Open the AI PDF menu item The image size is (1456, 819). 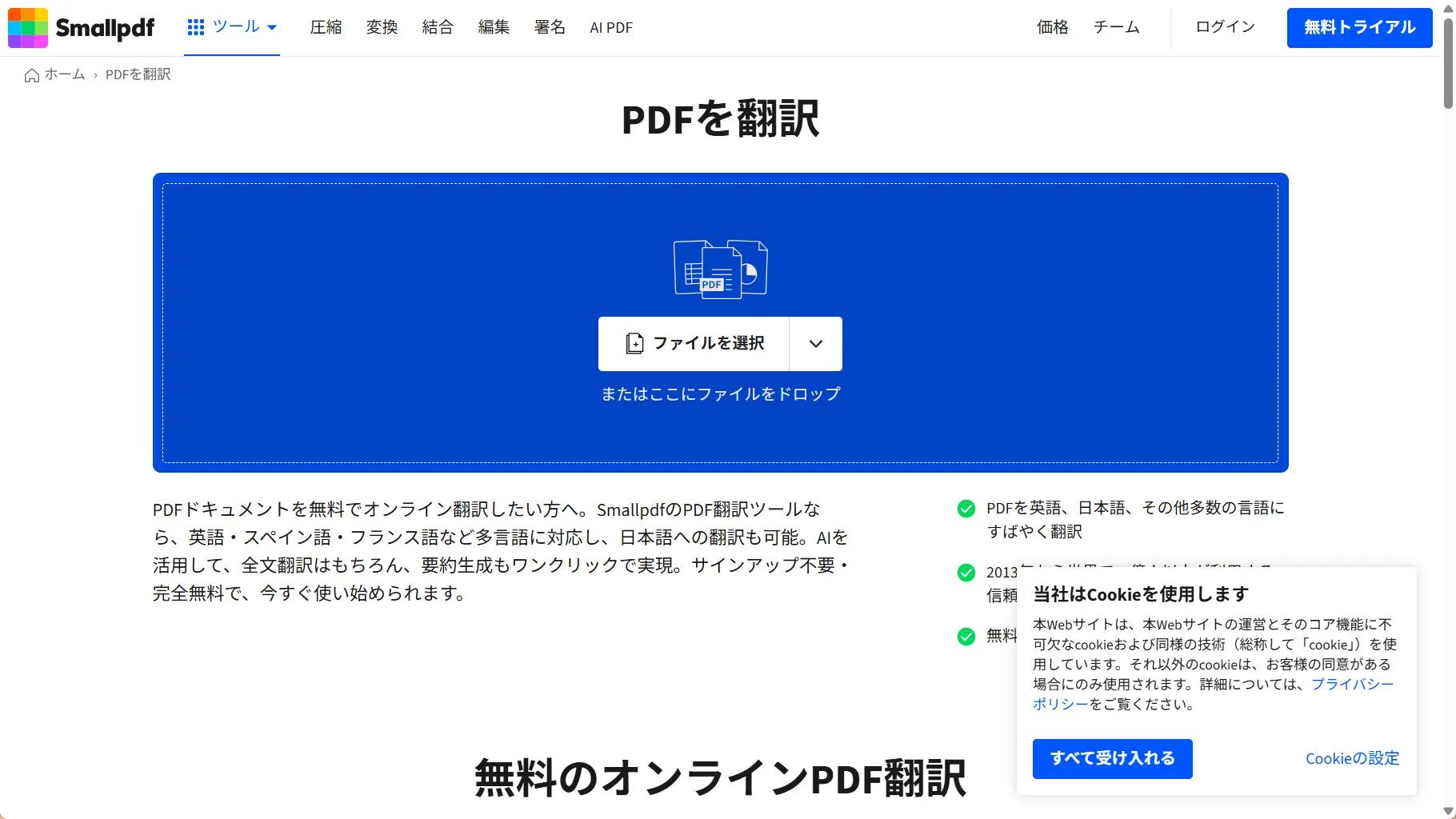click(611, 28)
